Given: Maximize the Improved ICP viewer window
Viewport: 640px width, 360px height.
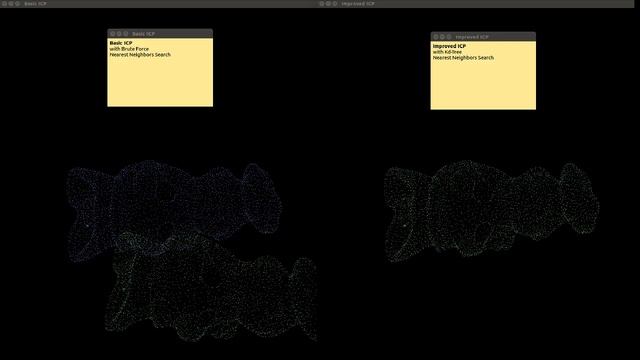Looking at the screenshot, I should [x=335, y=3].
